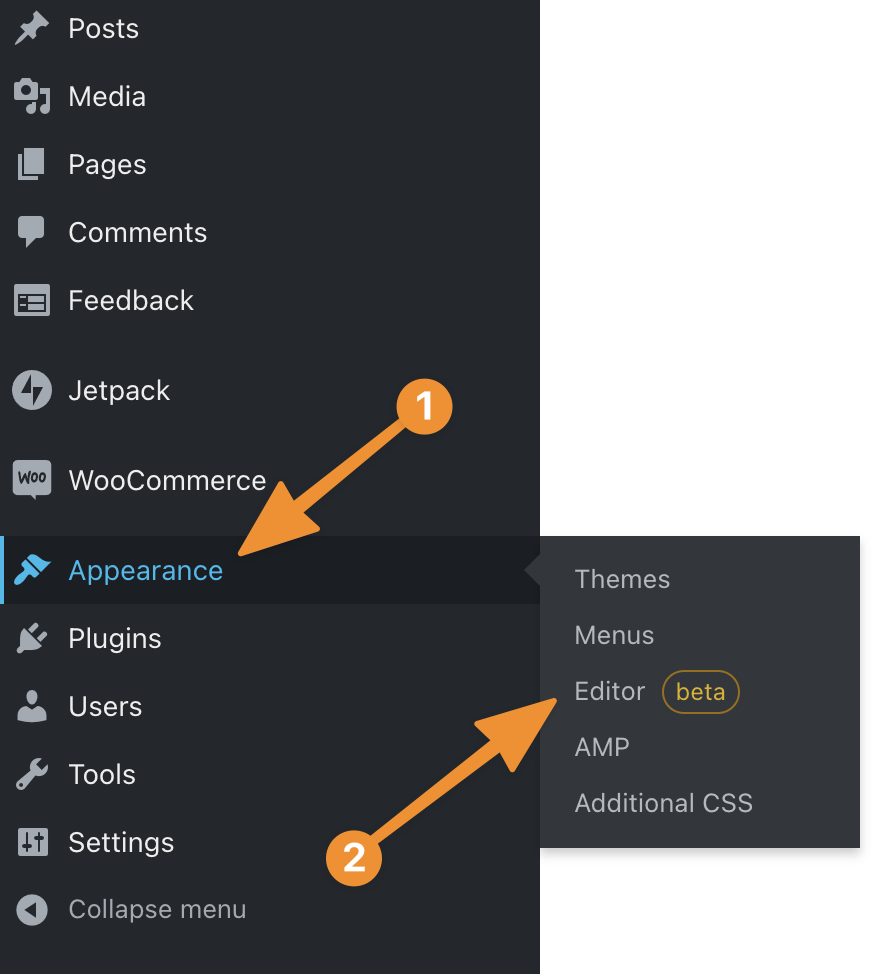
Task: Click the Tools wrench icon
Action: click(32, 774)
